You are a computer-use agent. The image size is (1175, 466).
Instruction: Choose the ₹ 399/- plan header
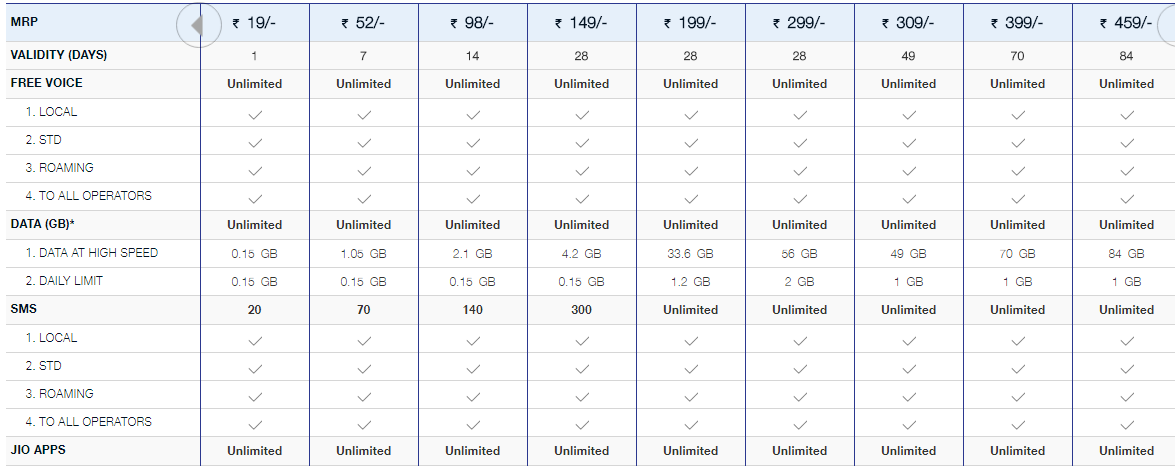pyautogui.click(x=1017, y=23)
